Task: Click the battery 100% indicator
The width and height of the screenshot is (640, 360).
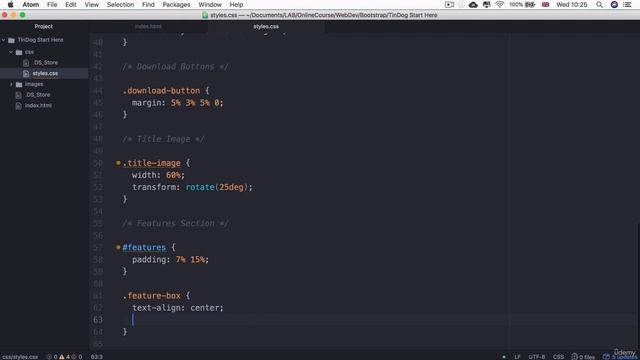Action: (522, 4)
